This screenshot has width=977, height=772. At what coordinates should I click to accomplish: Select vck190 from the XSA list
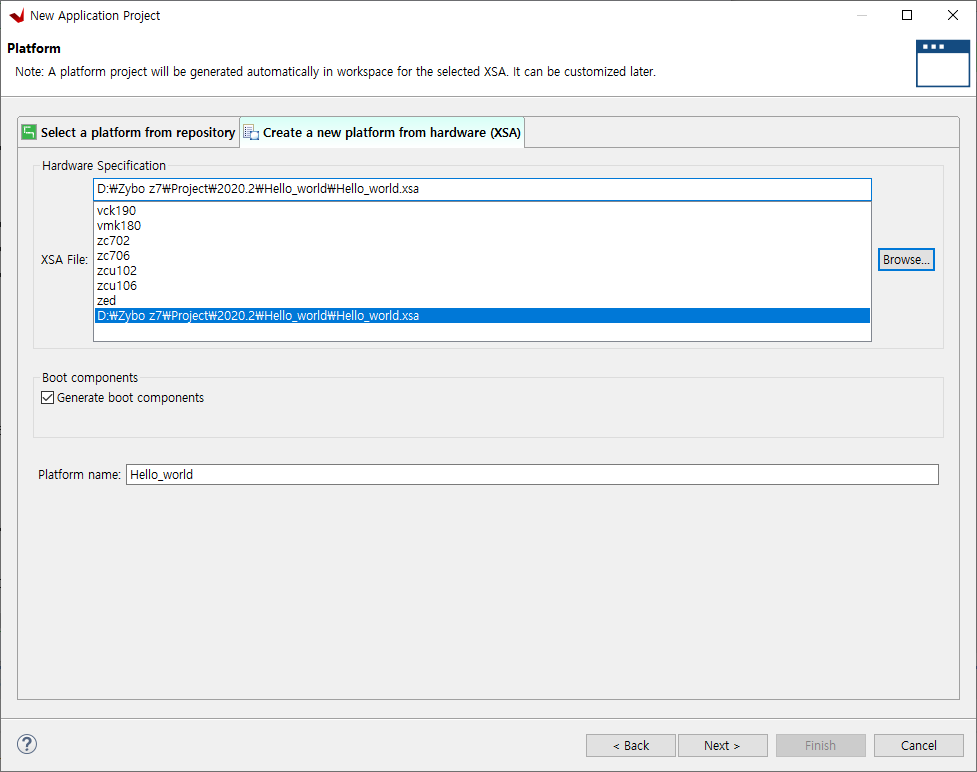point(482,211)
